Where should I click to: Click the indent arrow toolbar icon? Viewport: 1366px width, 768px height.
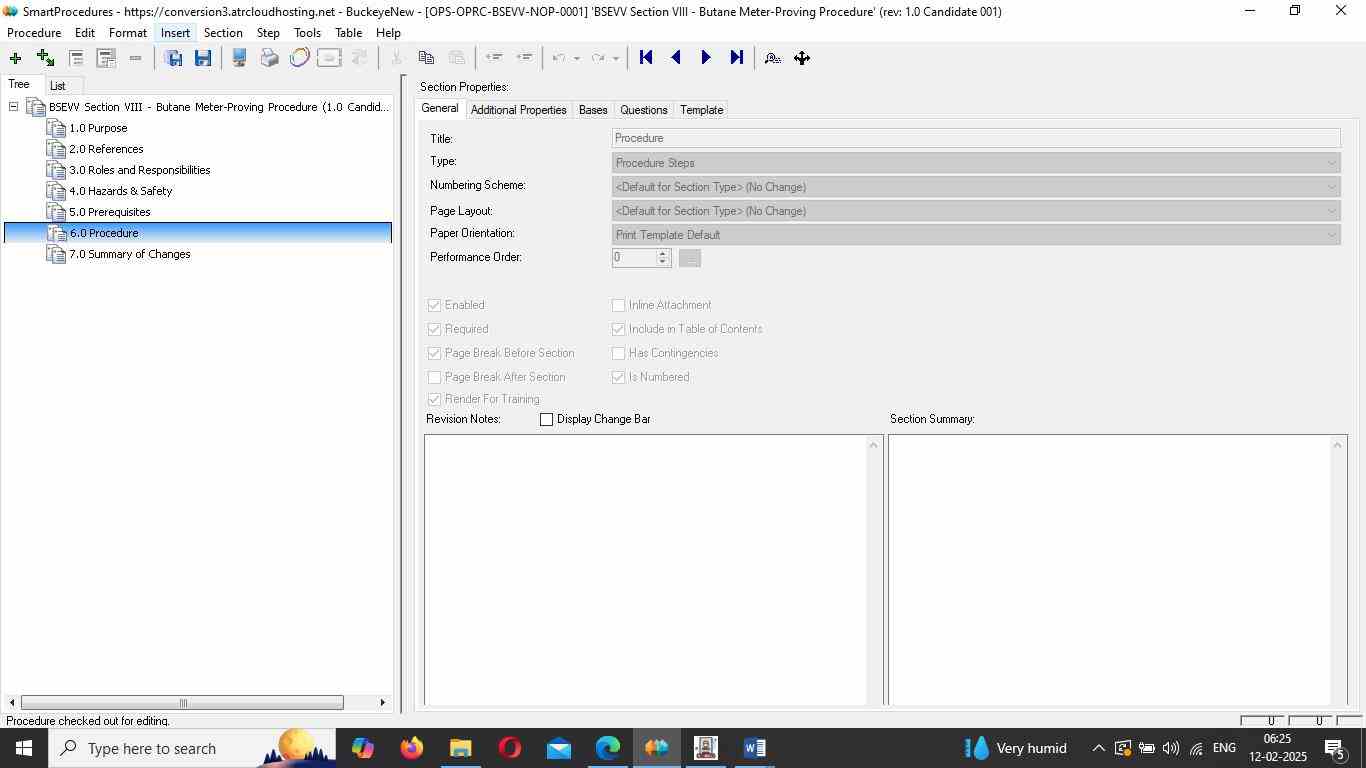(524, 58)
